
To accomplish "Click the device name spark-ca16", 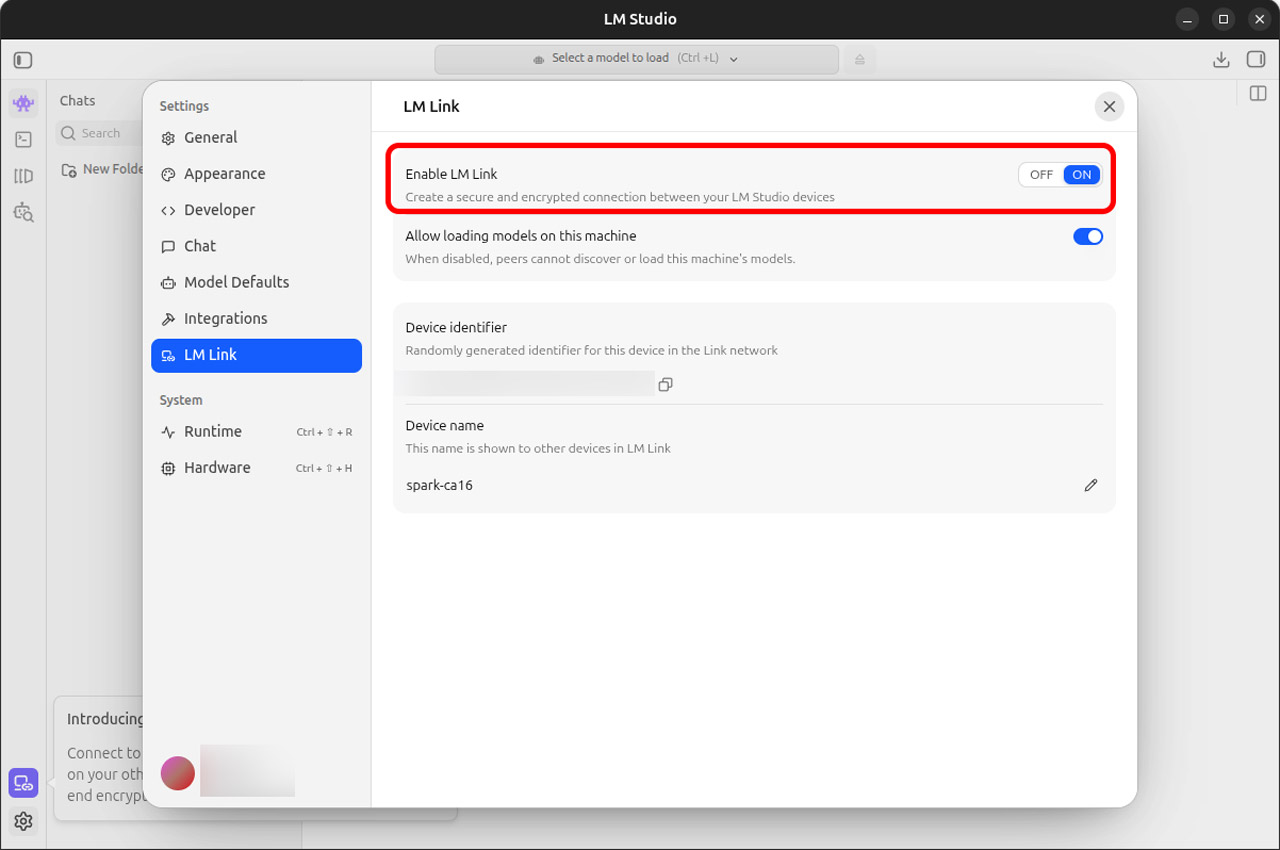I will tap(439, 485).
